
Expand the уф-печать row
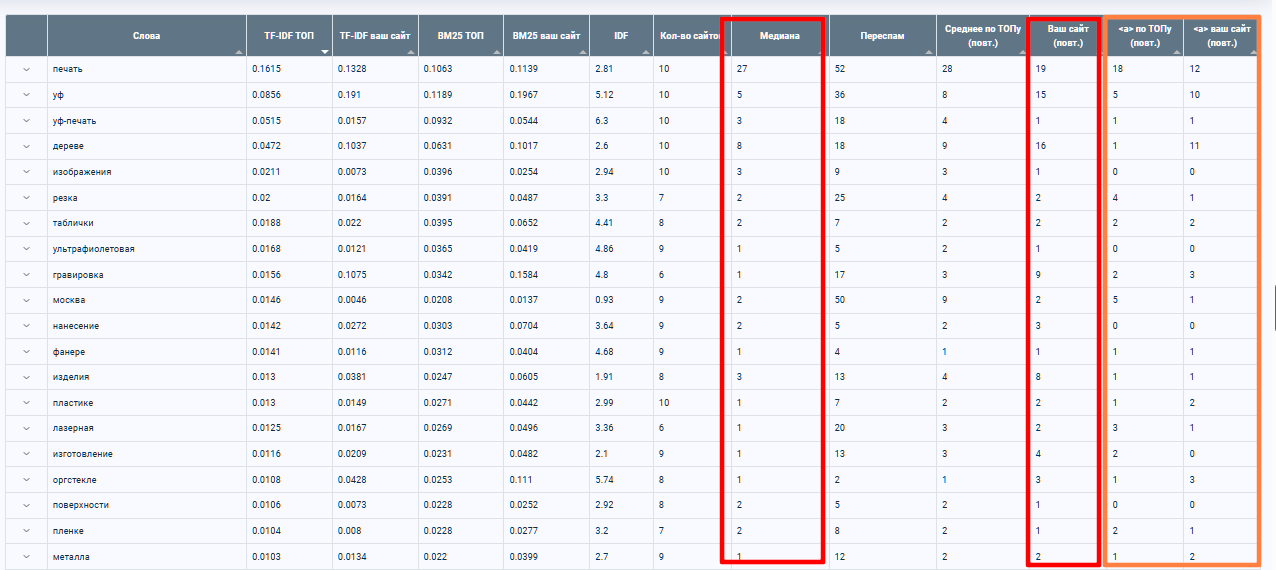26,120
